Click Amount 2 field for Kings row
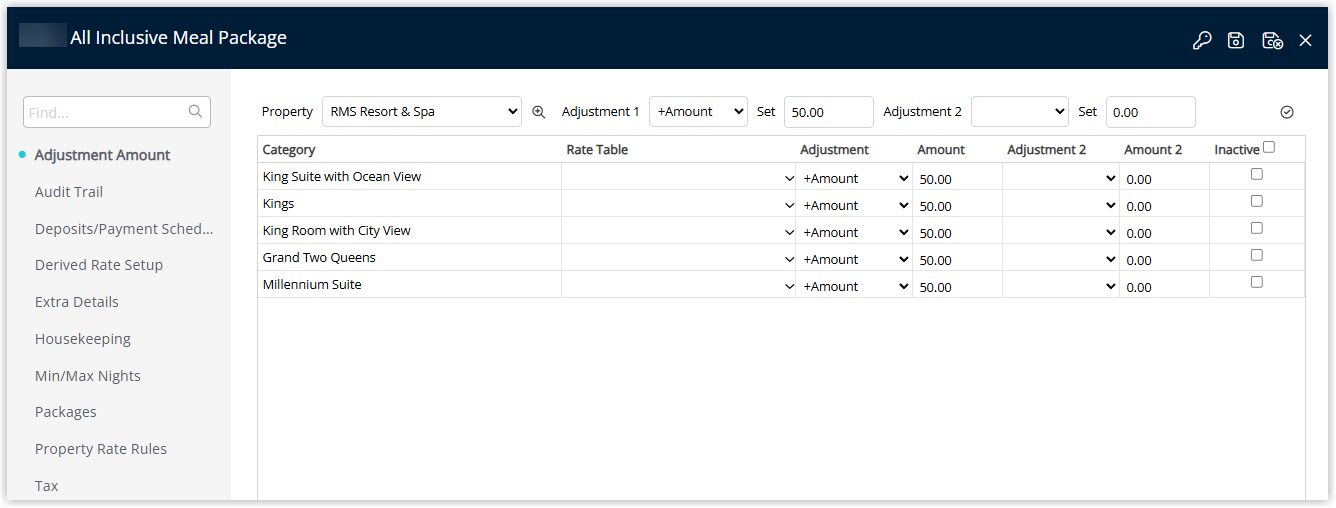The image size is (1336, 508). pyautogui.click(x=1164, y=206)
